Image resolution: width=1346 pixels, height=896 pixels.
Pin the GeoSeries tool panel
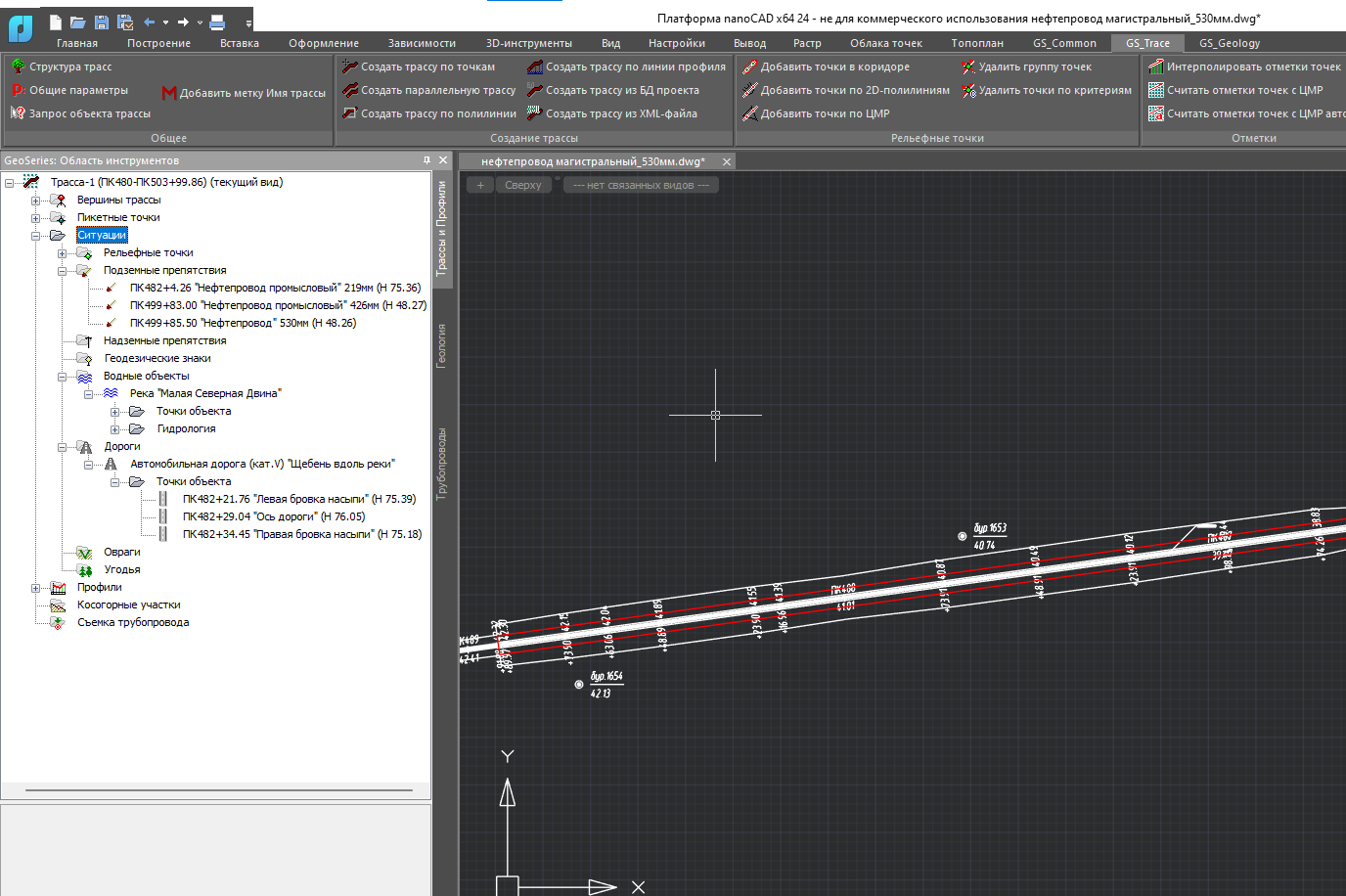[426, 160]
